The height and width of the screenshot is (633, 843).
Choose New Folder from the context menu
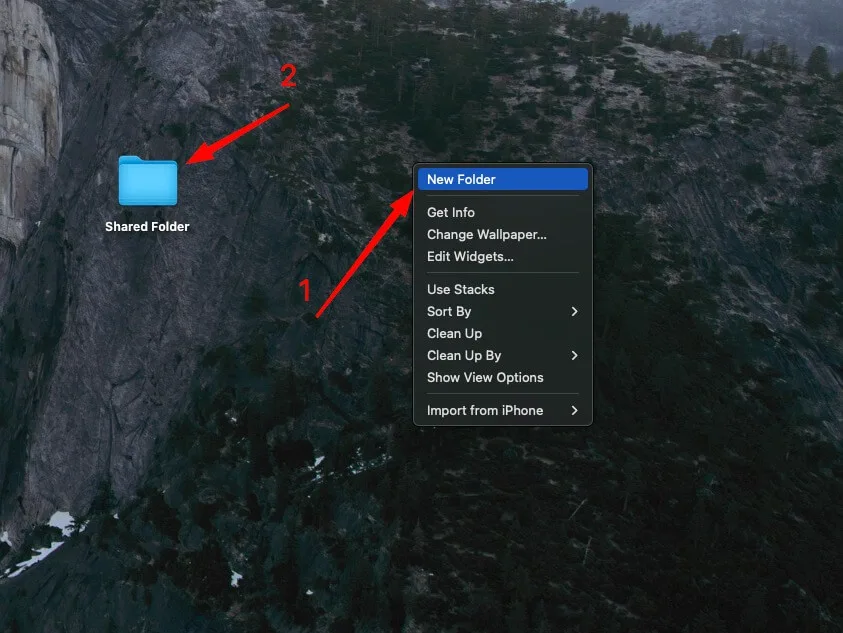(503, 179)
